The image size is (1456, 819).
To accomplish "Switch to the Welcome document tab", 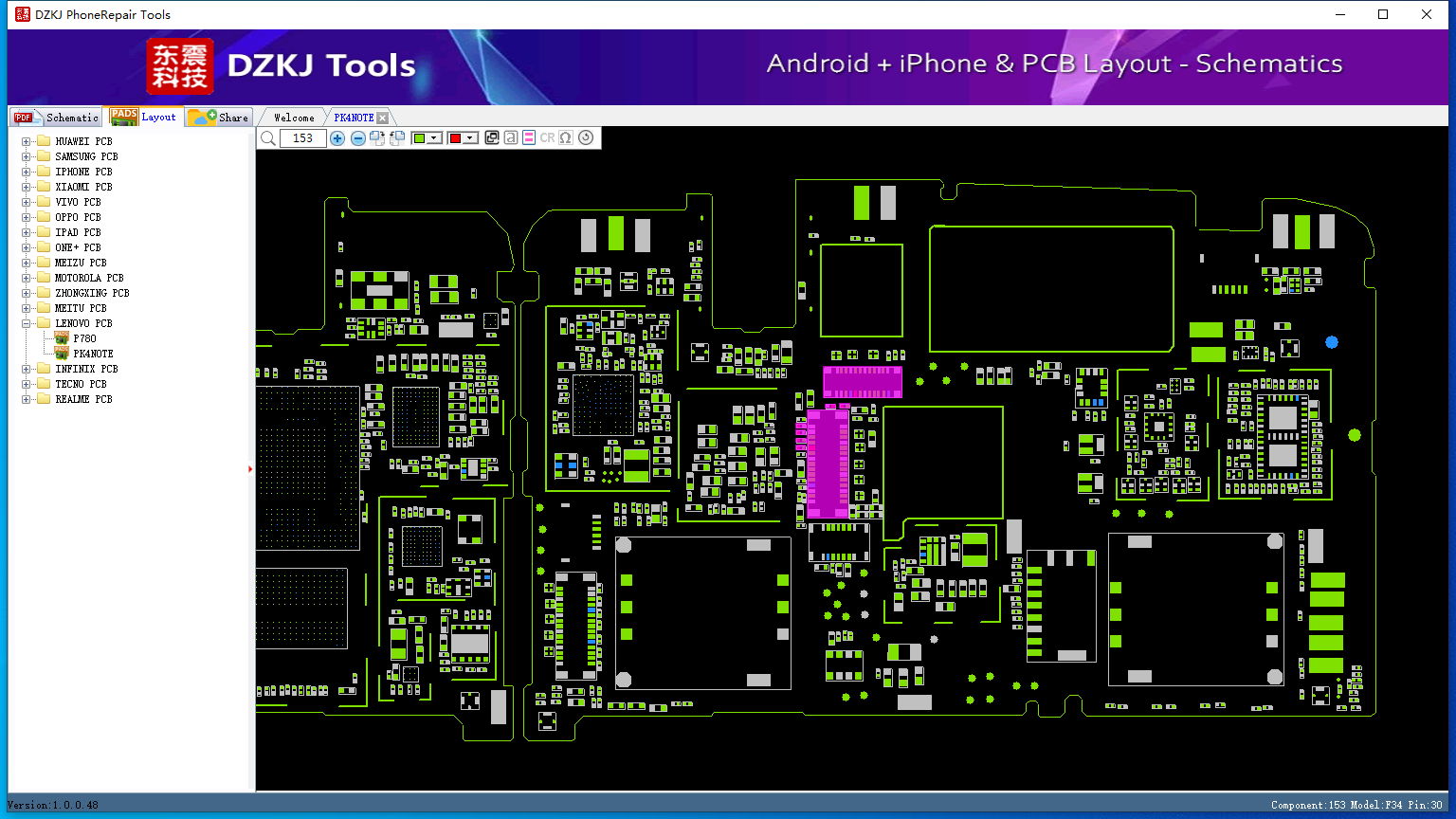I will [x=294, y=118].
